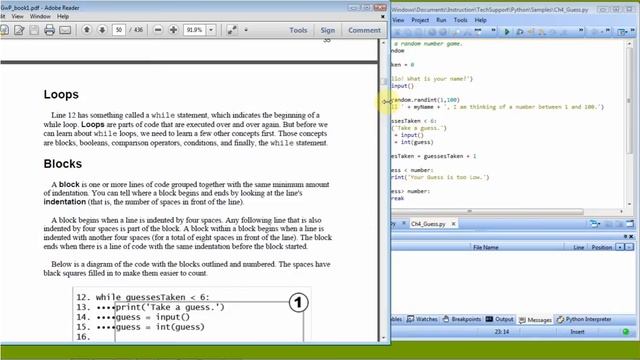Click the Save disk icon in Adobe Reader
This screenshot has width=640, height=360.
(34, 30)
